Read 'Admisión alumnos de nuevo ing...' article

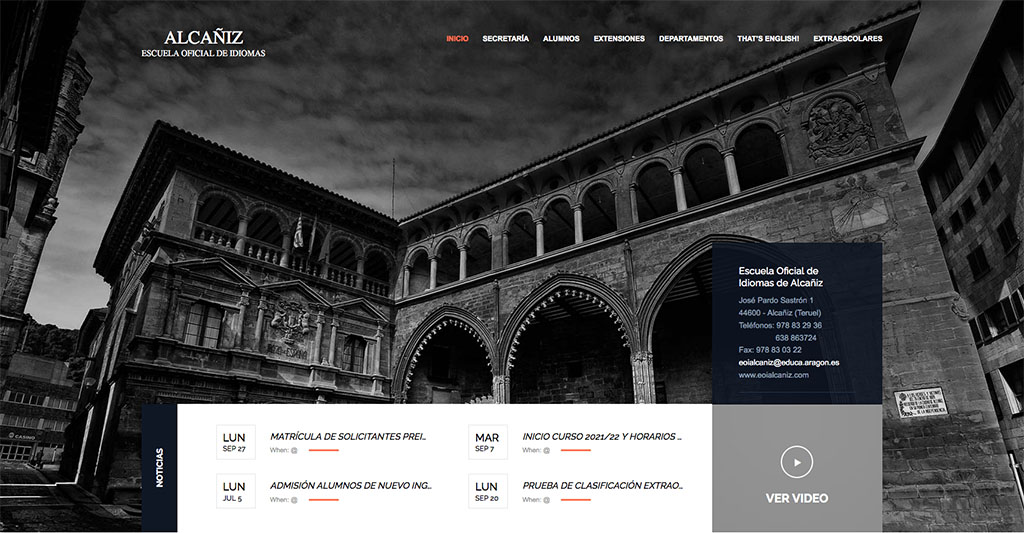(x=350, y=485)
